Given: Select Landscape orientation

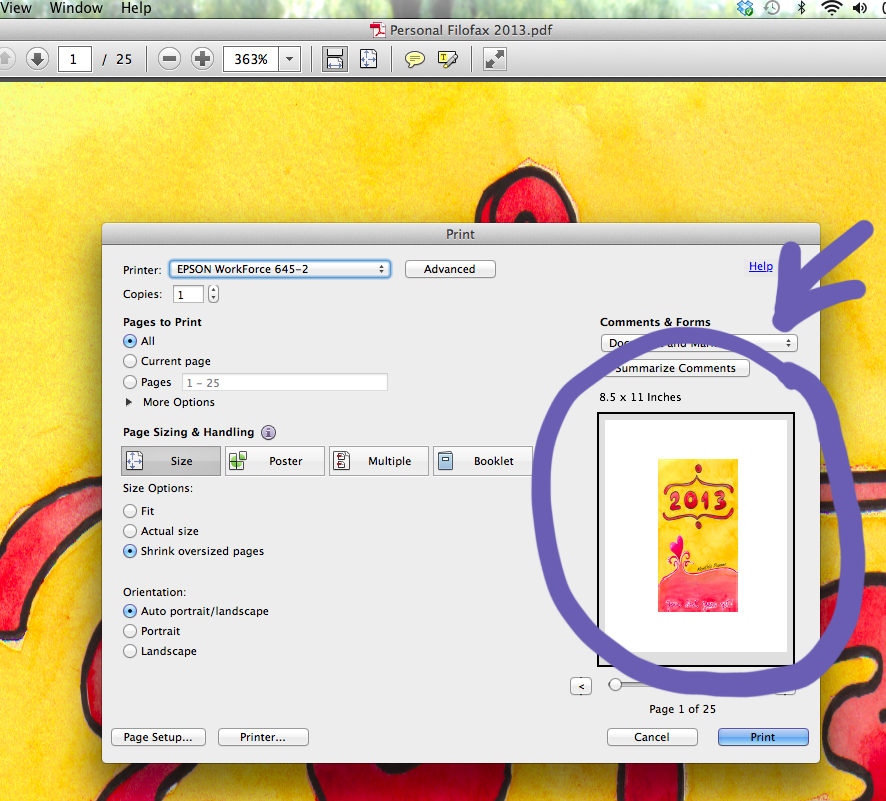Looking at the screenshot, I should tap(130, 652).
